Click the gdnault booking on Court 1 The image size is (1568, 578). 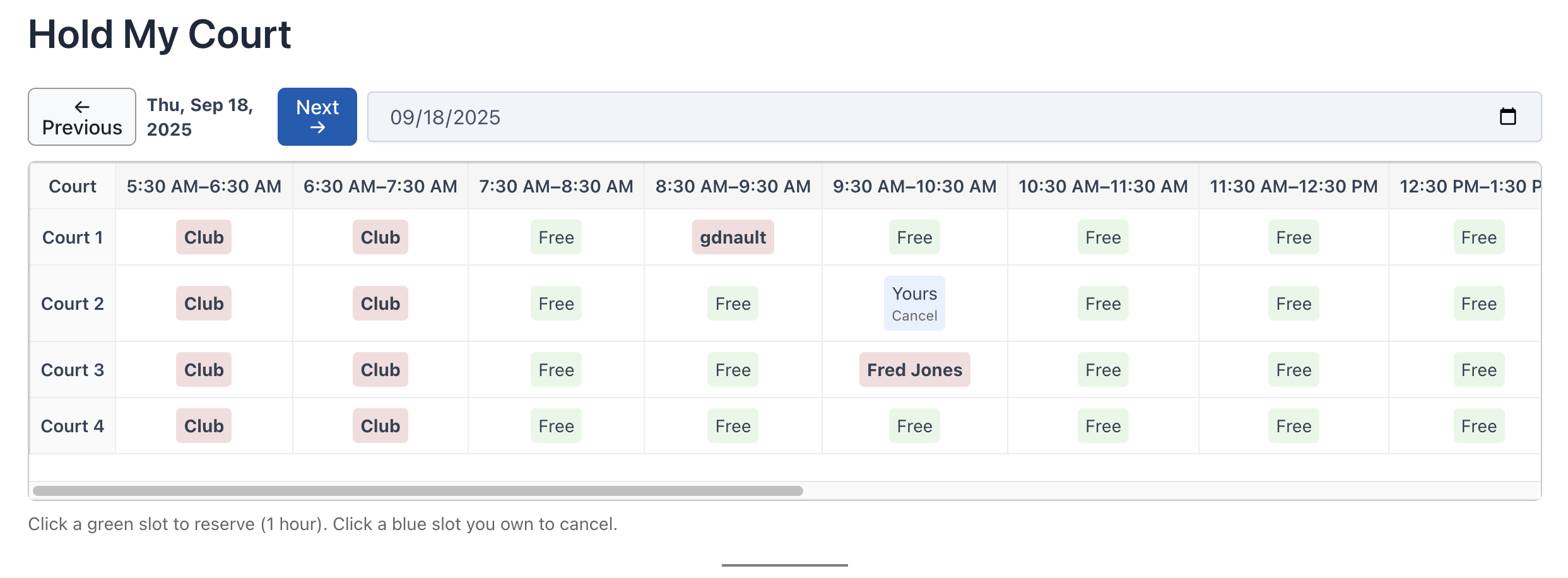tap(733, 237)
